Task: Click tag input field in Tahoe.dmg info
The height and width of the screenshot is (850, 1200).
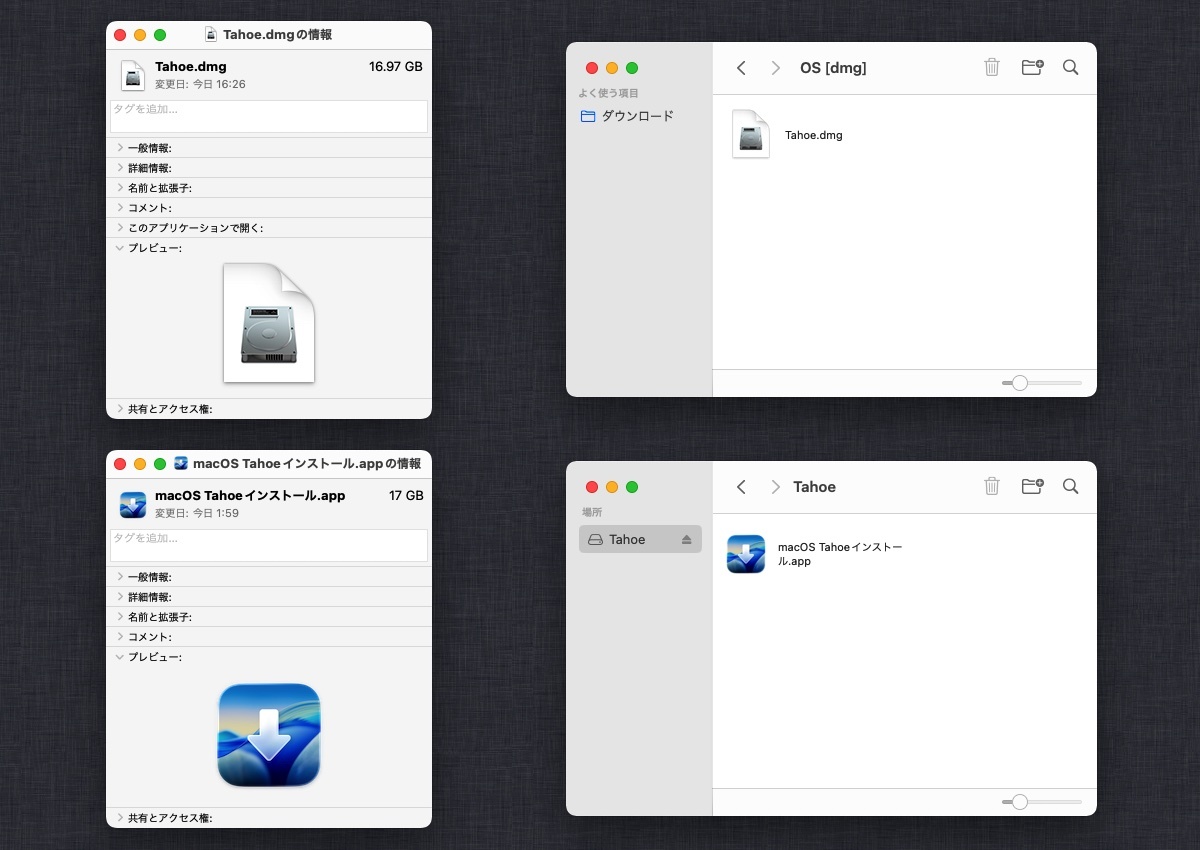Action: point(268,116)
